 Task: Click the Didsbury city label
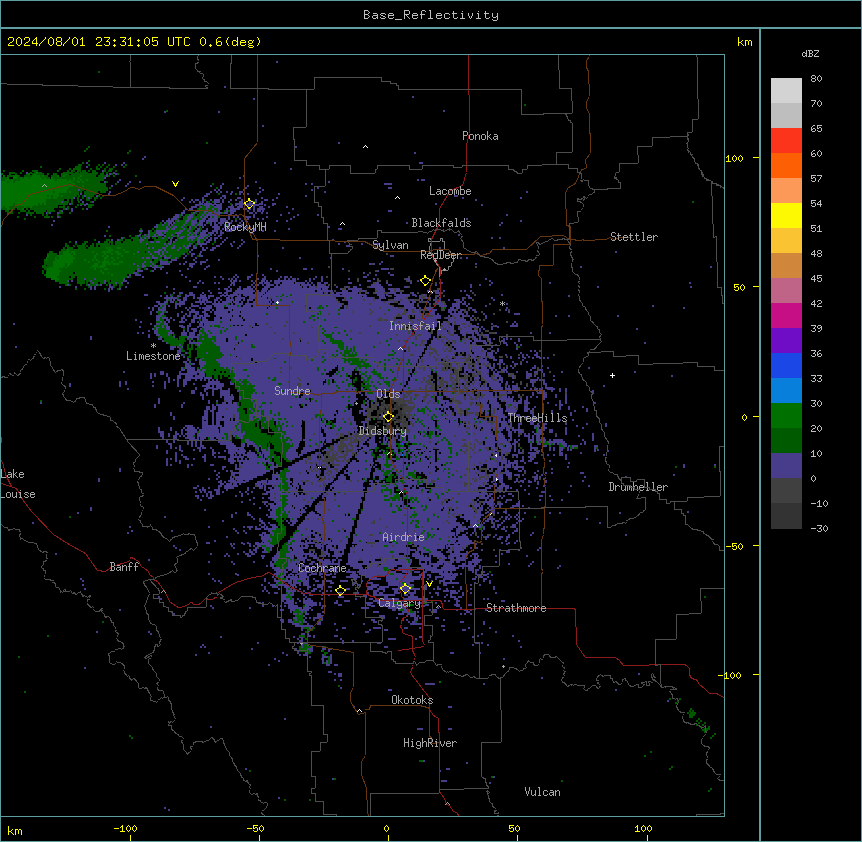[383, 431]
